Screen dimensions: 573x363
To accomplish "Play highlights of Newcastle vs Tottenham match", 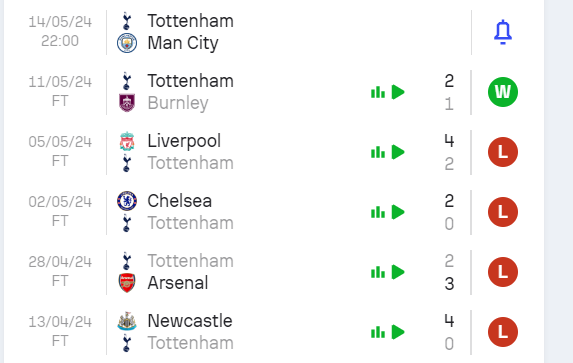I will pos(398,332).
